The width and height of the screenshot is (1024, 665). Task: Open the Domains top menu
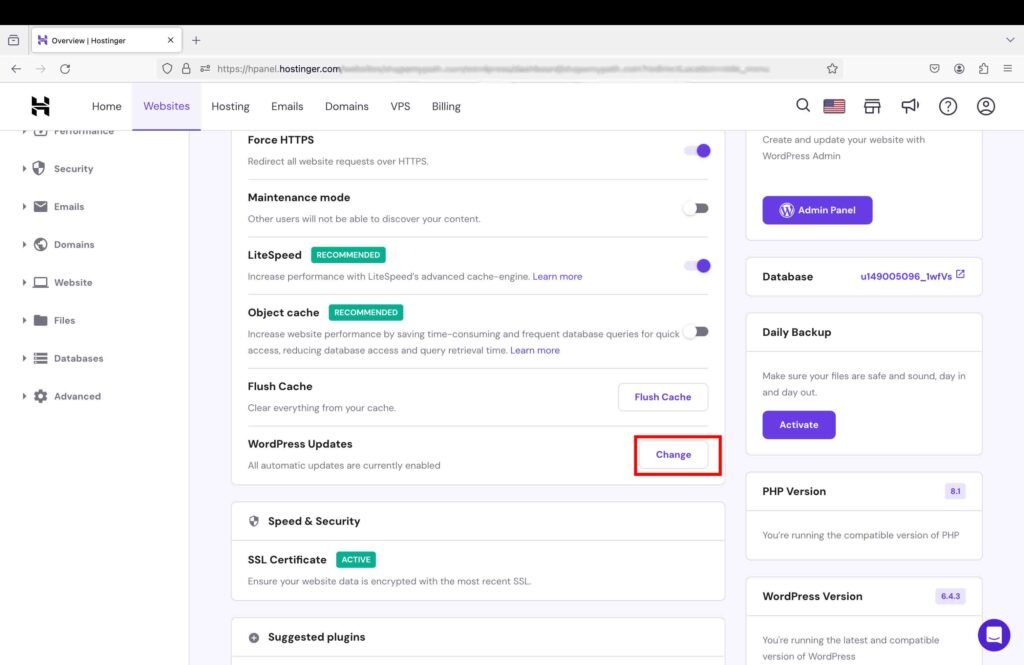[x=347, y=106]
